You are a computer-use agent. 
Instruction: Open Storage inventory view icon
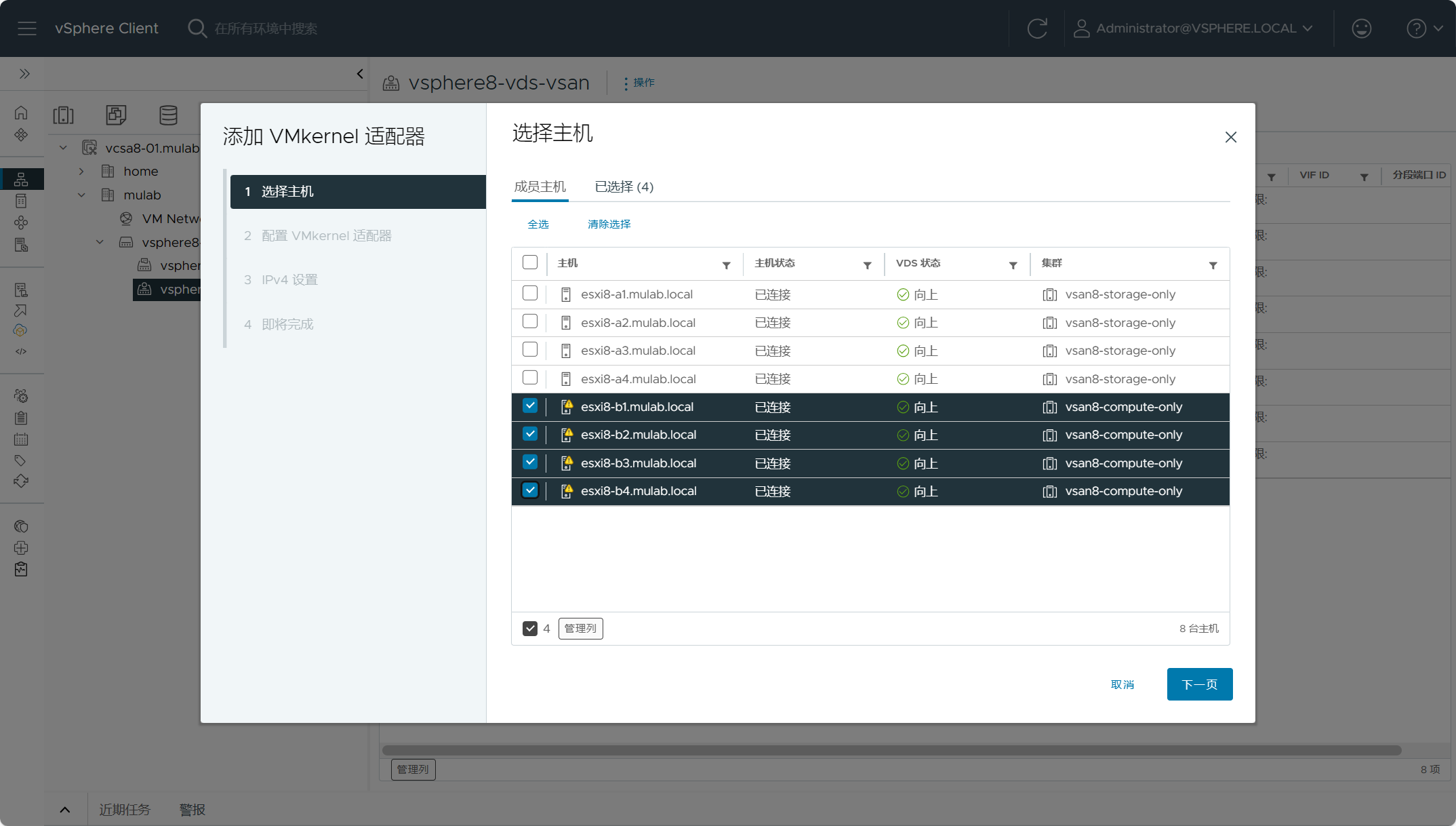point(168,115)
